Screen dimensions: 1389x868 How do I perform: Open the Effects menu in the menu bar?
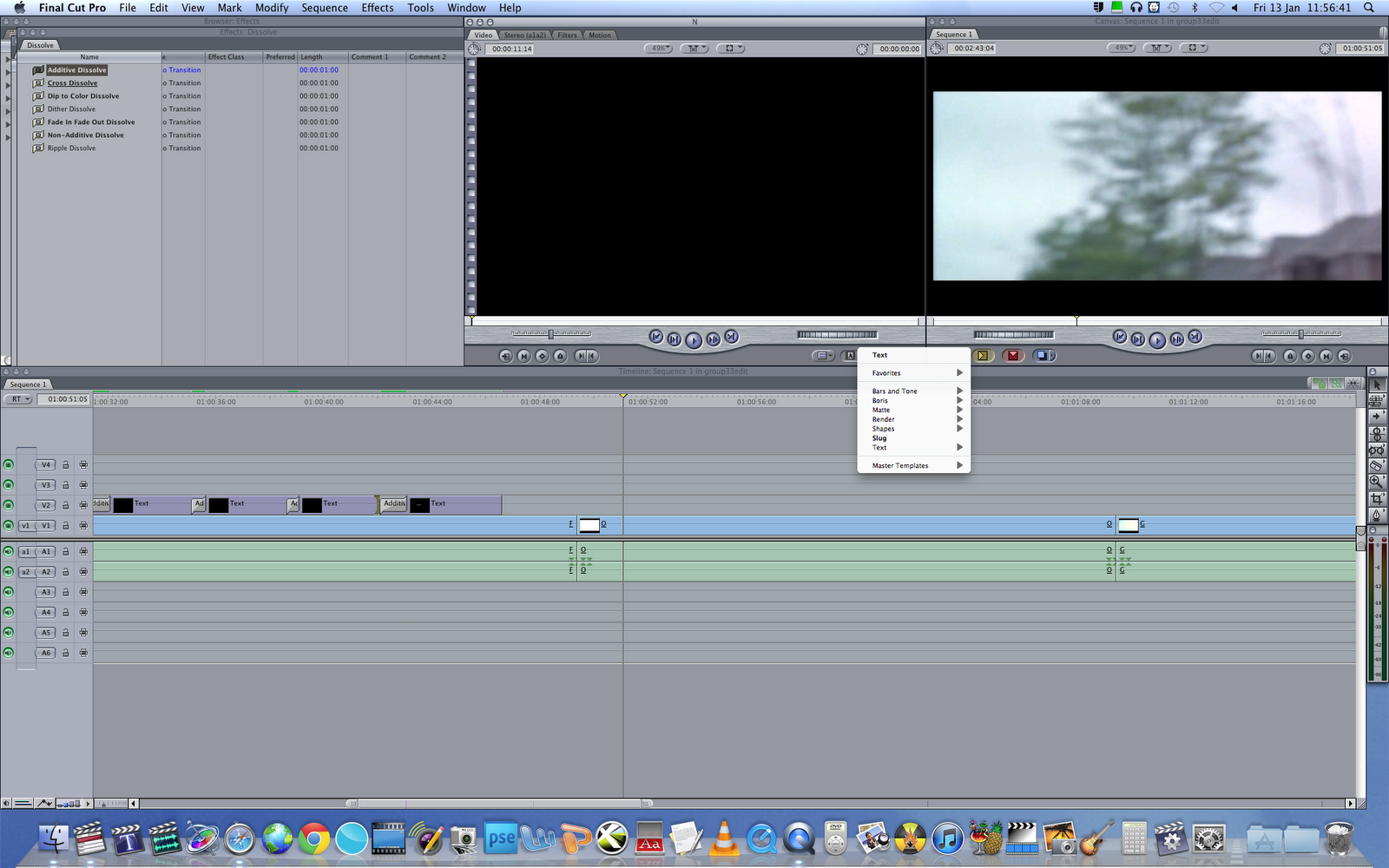378,8
